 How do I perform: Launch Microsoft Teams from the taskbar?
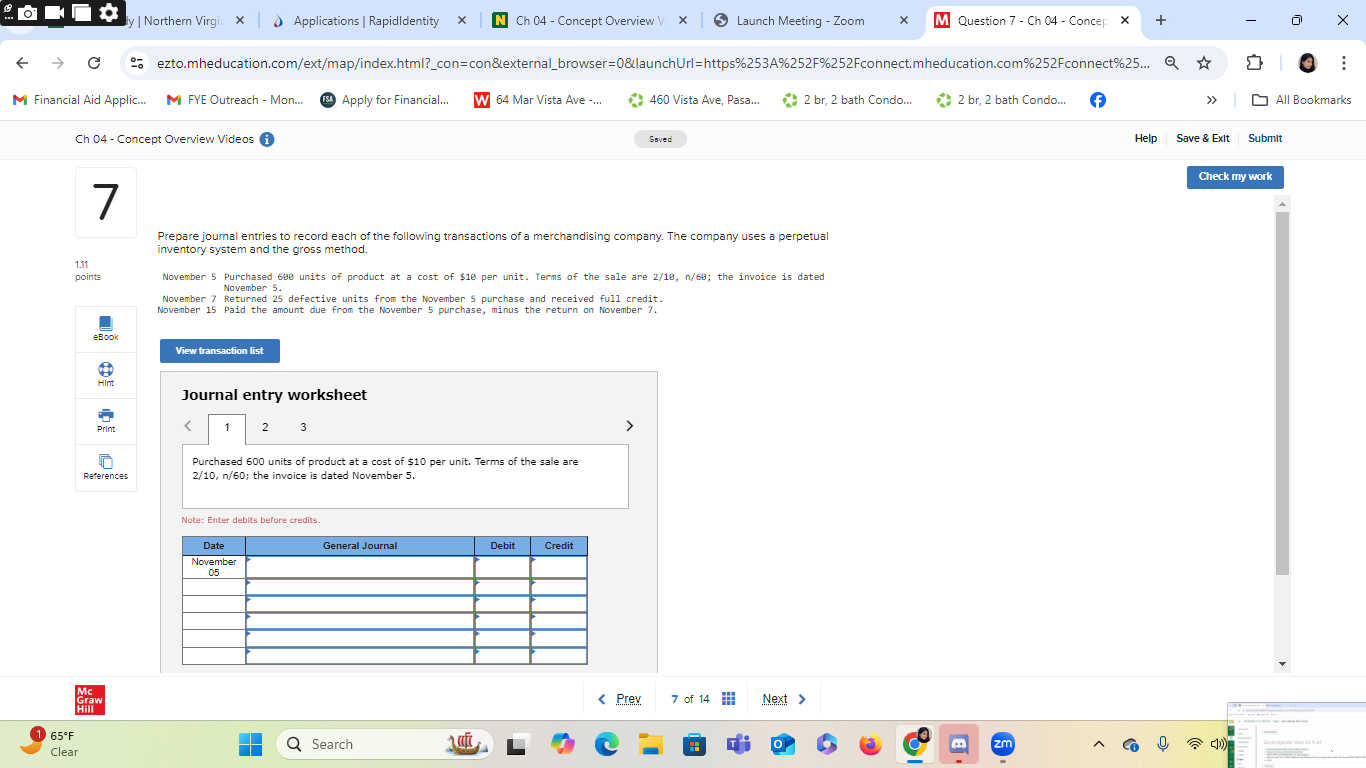(x=738, y=744)
